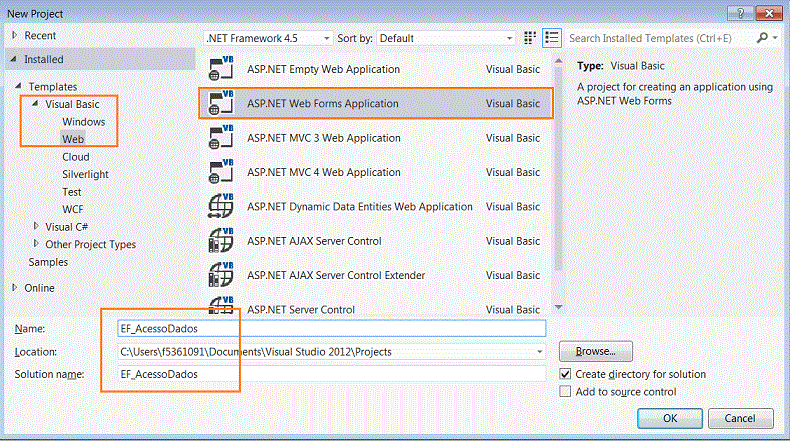Select ASP.NET AJAX Server Control Extender text

click(x=336, y=275)
